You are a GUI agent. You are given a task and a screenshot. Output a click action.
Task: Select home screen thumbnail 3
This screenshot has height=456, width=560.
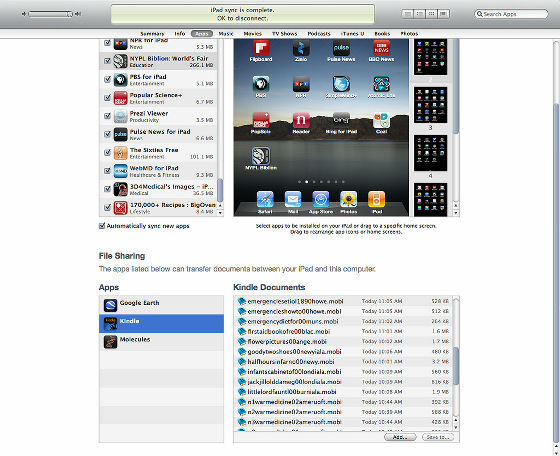click(x=430, y=105)
